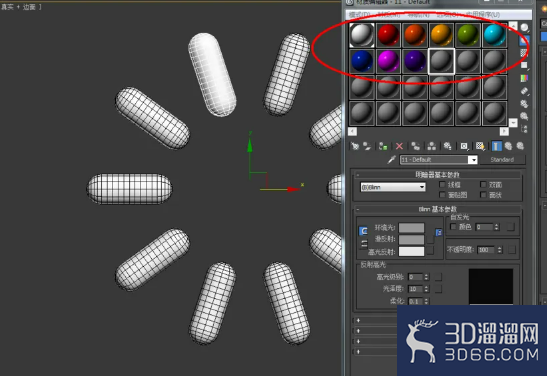Click the Sample UV Tiling icon
The height and width of the screenshot is (376, 547).
tap(524, 65)
